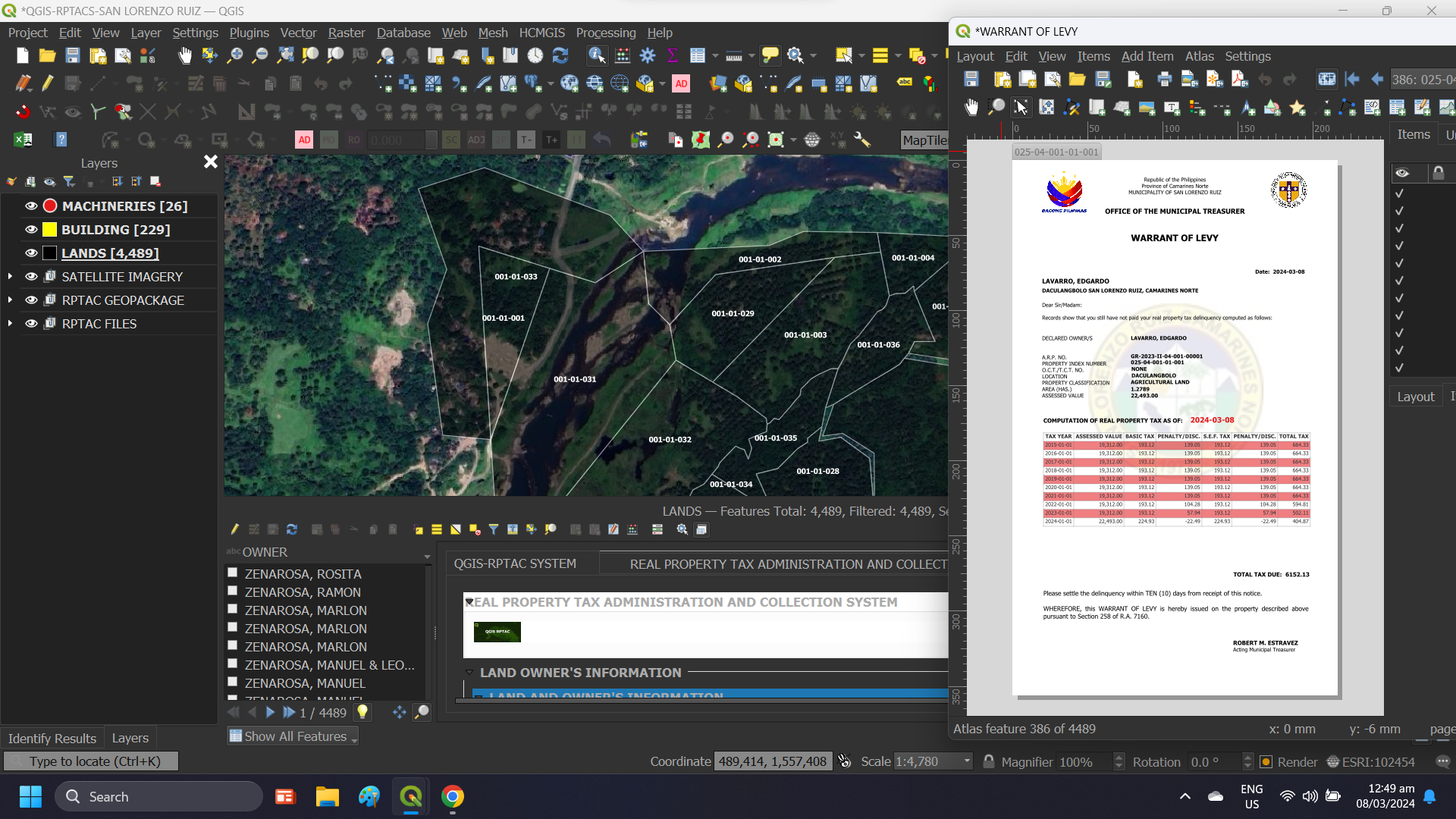
Task: Click the Show All Features button
Action: point(292,736)
